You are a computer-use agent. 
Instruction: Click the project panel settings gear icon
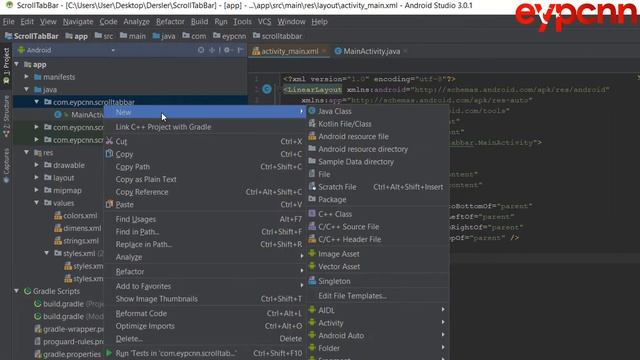click(x=227, y=50)
